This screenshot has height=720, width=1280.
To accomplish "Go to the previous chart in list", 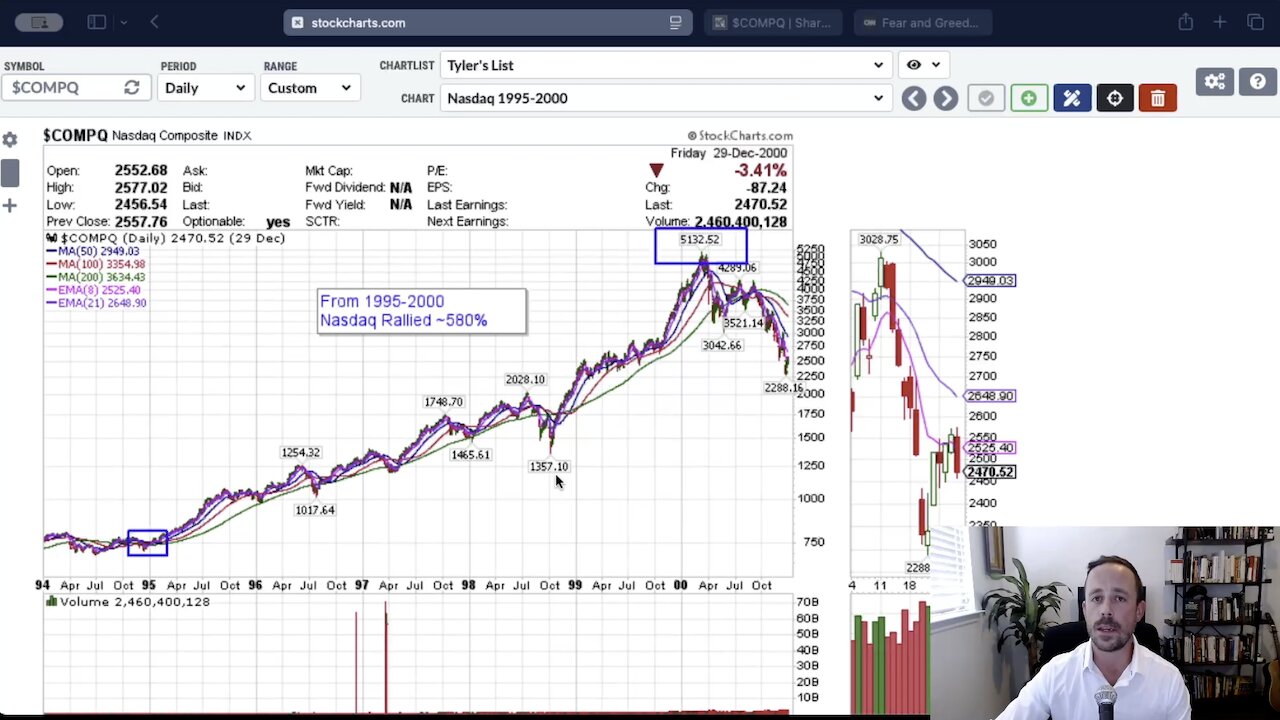I will [x=913, y=98].
